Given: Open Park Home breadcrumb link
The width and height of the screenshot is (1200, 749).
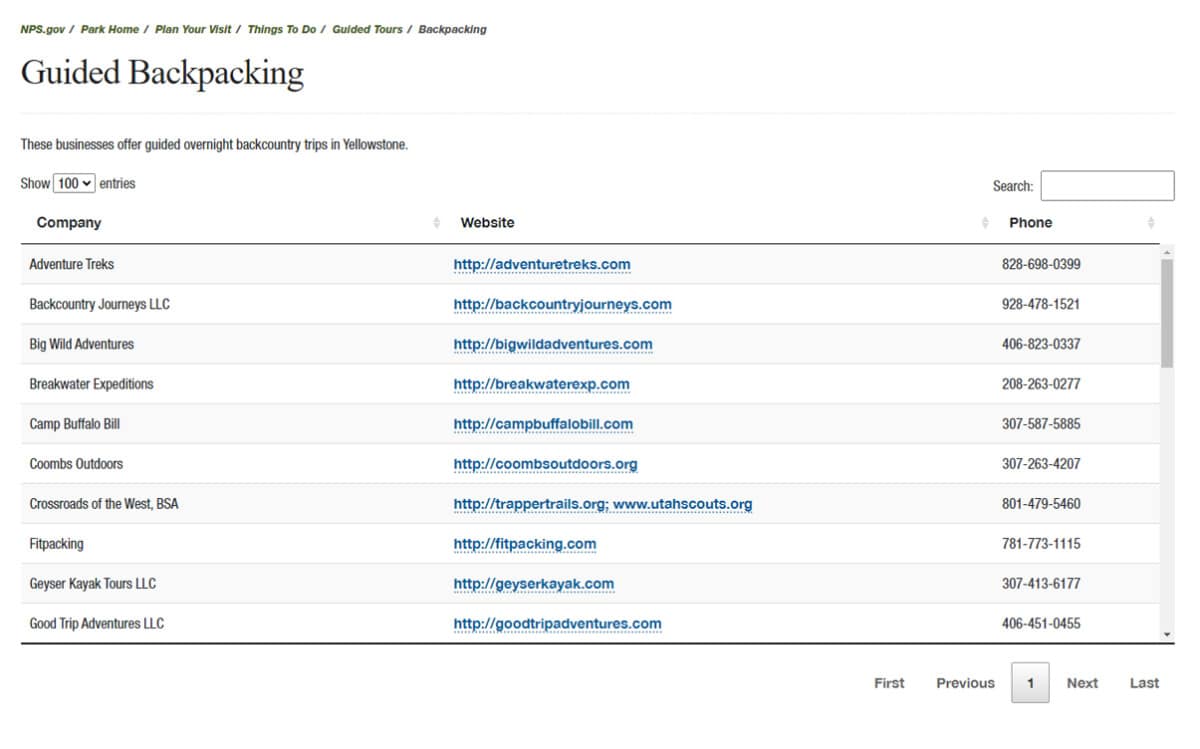Looking at the screenshot, I should [x=110, y=30].
